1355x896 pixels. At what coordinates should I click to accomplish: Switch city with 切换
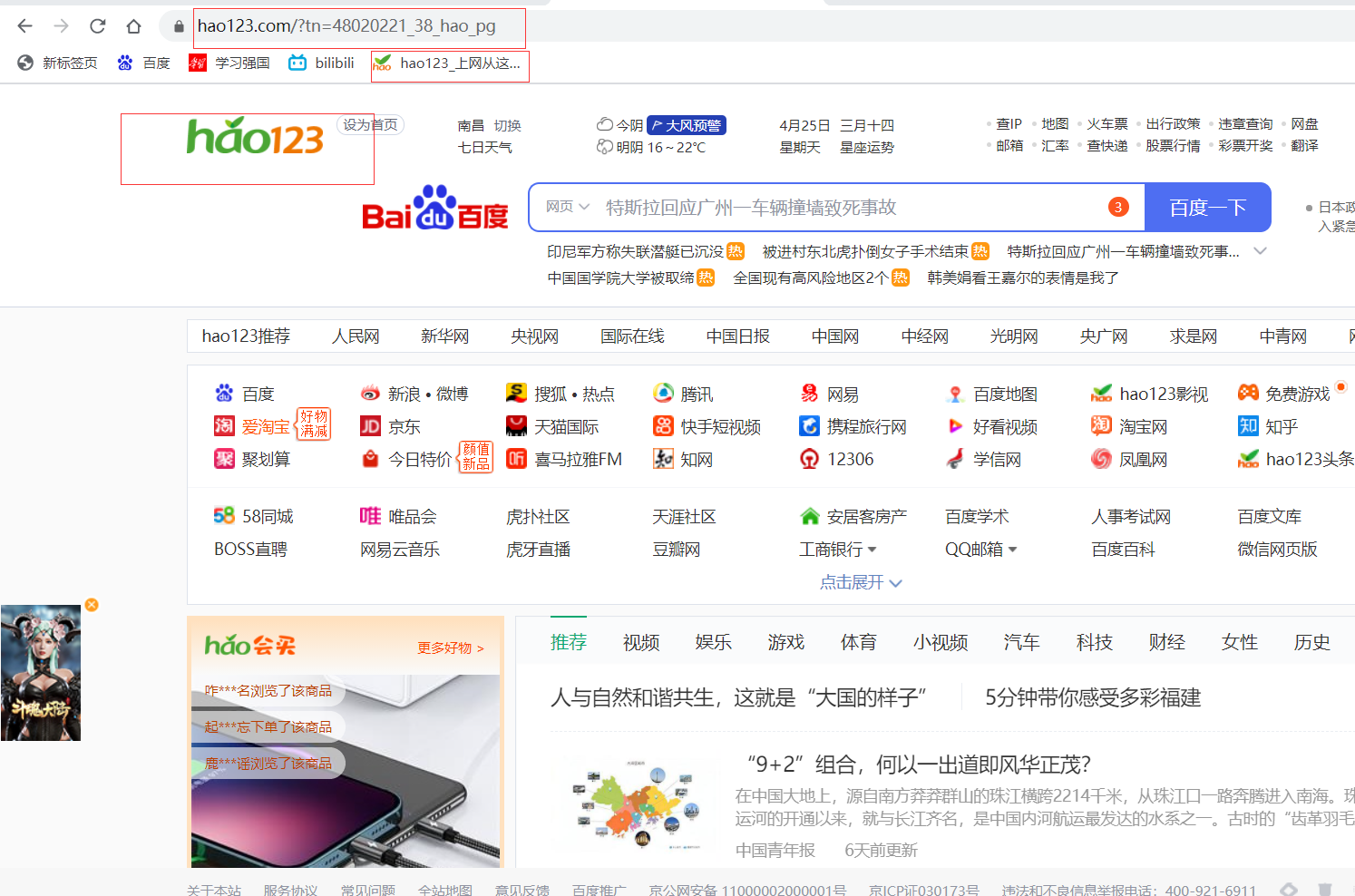(x=508, y=125)
